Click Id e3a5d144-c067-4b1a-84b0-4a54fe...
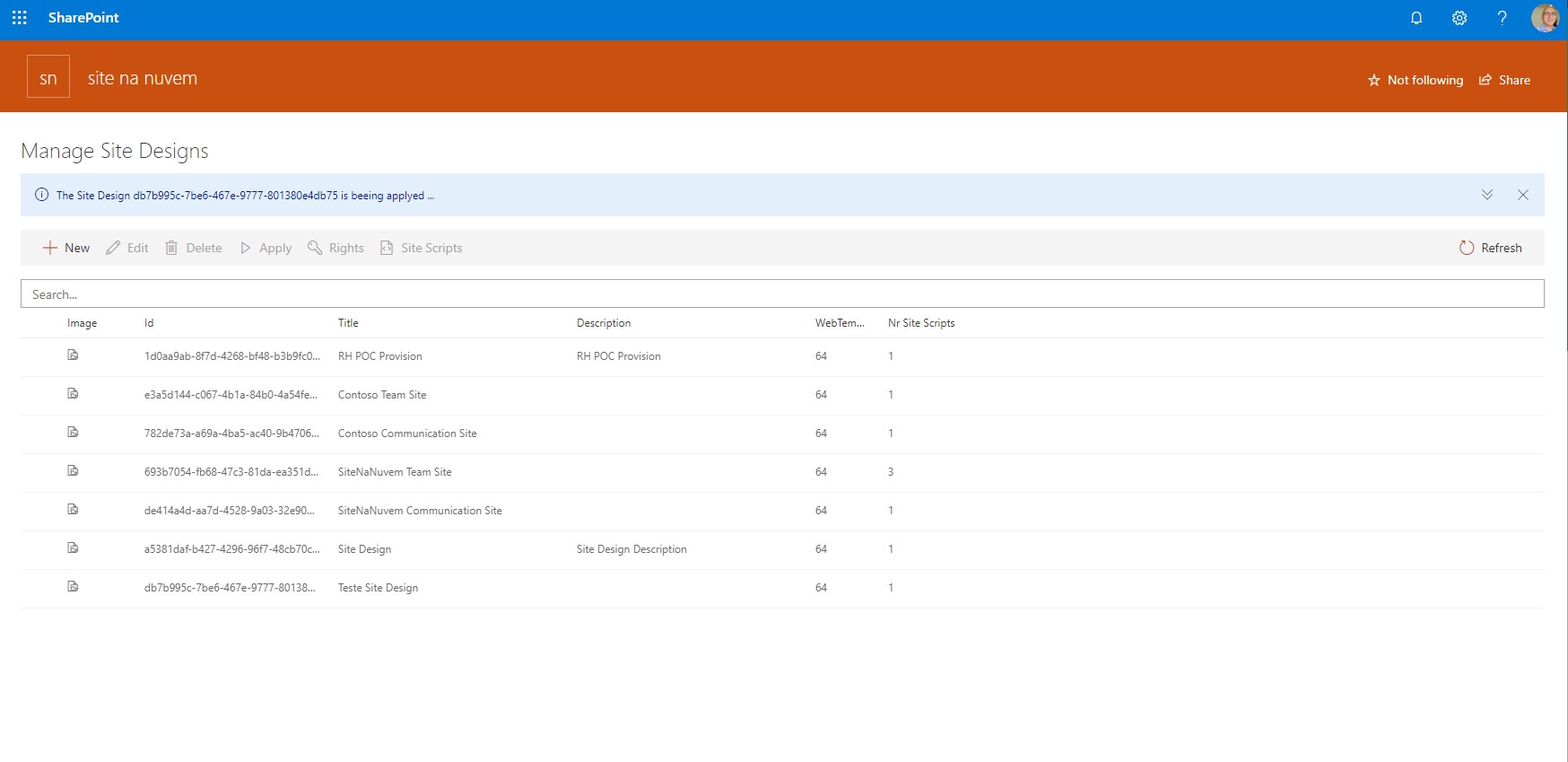Image resolution: width=1568 pixels, height=762 pixels. 231,395
